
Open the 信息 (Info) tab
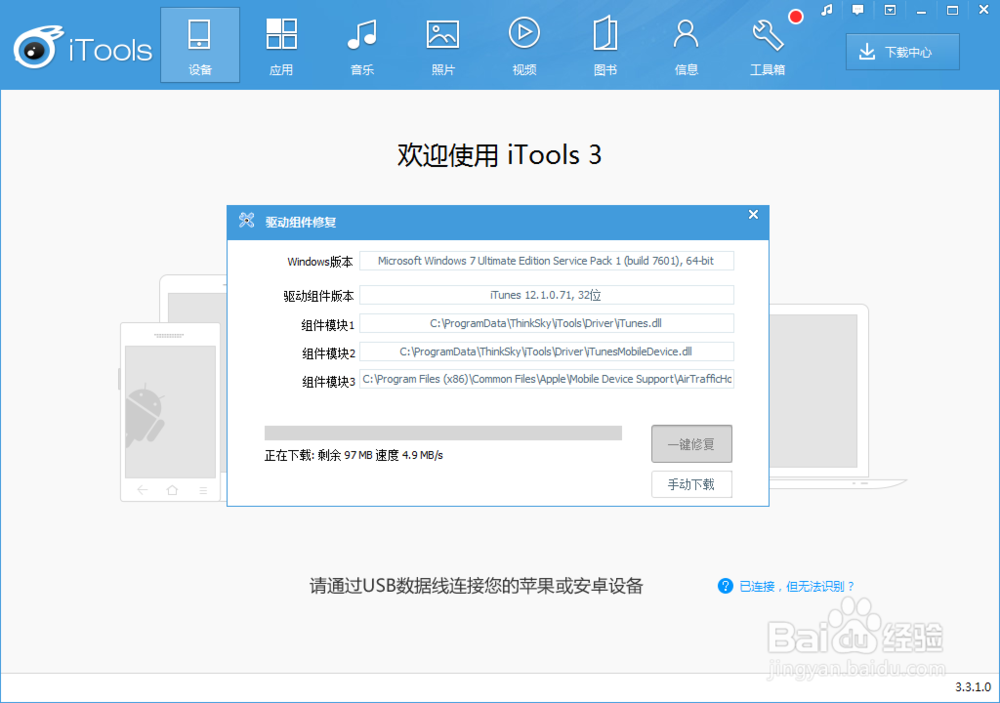pos(686,45)
